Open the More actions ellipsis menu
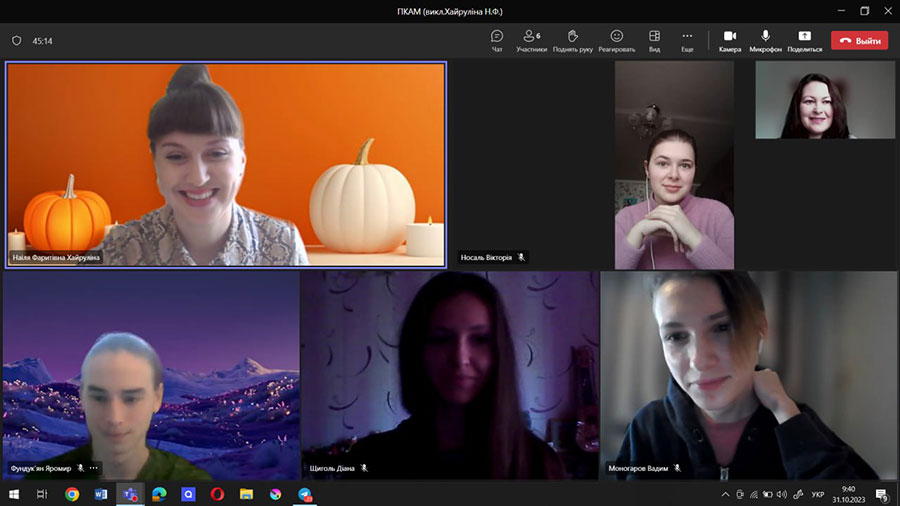The image size is (900, 506). pos(687,41)
